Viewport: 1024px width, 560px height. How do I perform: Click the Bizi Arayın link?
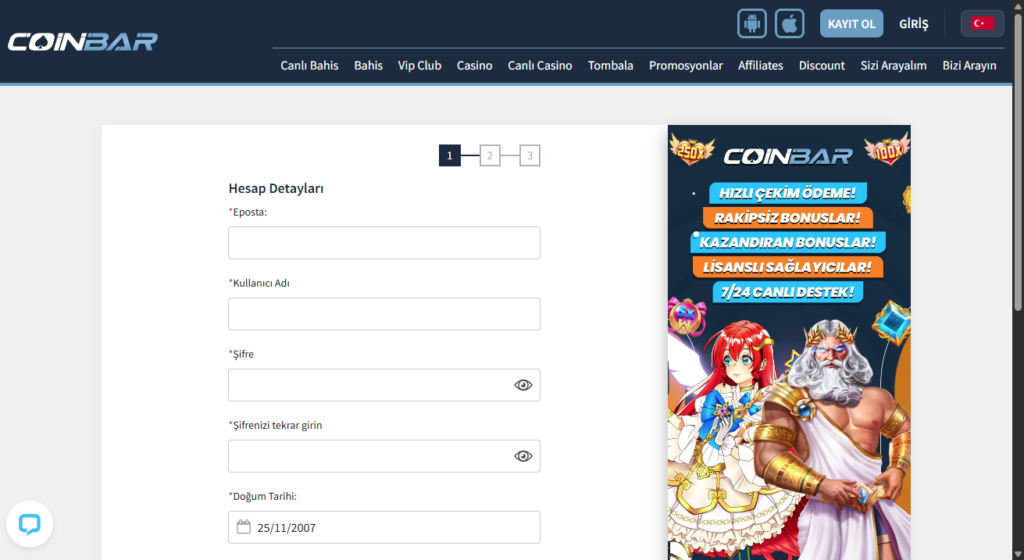pyautogui.click(x=969, y=65)
